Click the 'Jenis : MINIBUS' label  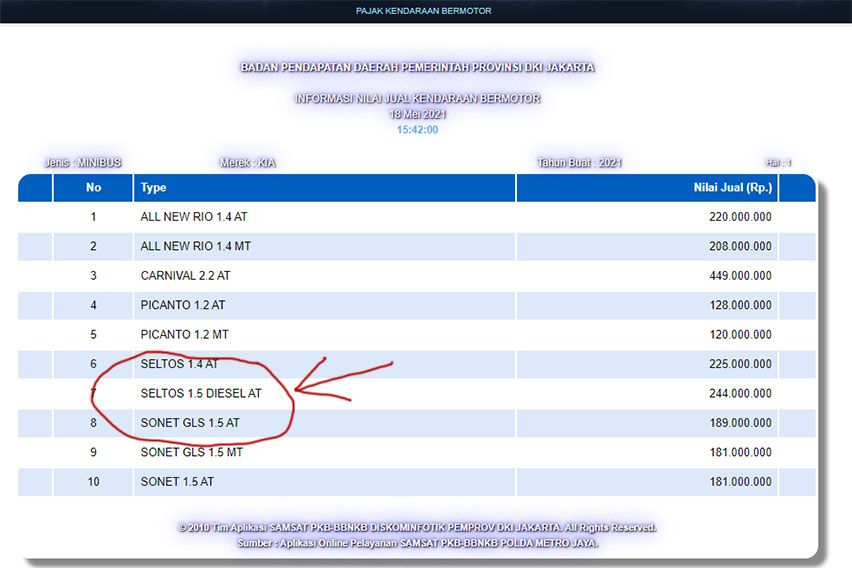pyautogui.click(x=83, y=162)
